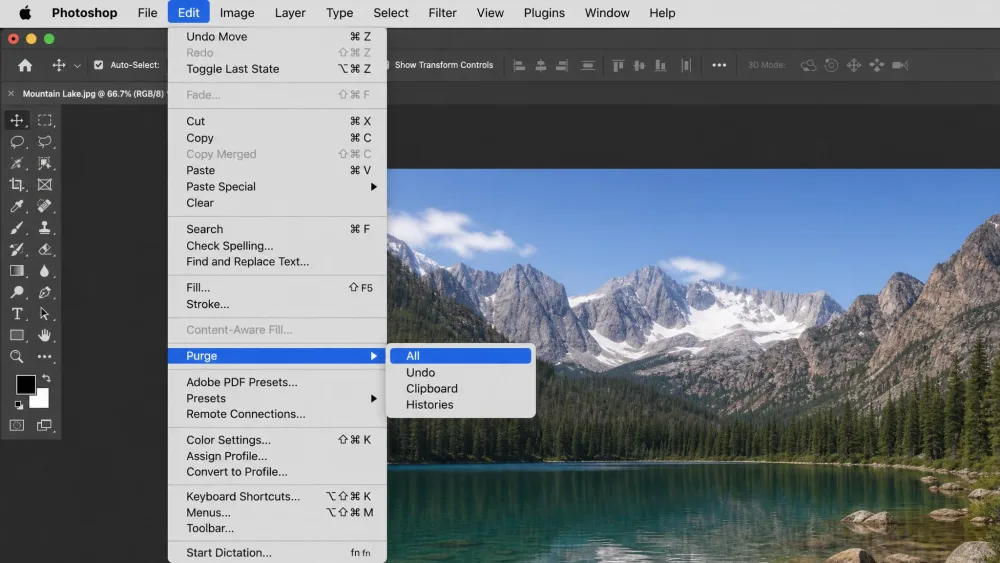The image size is (1000, 563).
Task: Select the Object Selection tool
Action: 45,163
